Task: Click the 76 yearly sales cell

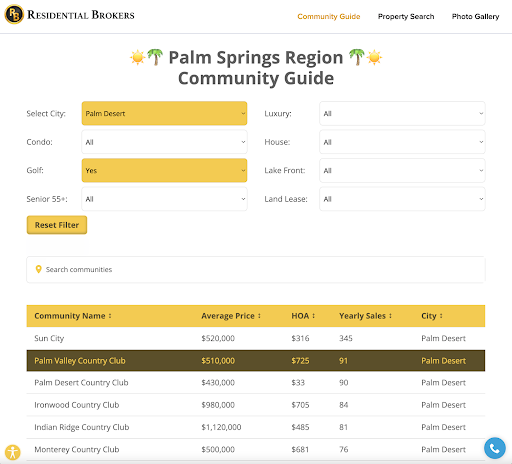Action: point(344,450)
